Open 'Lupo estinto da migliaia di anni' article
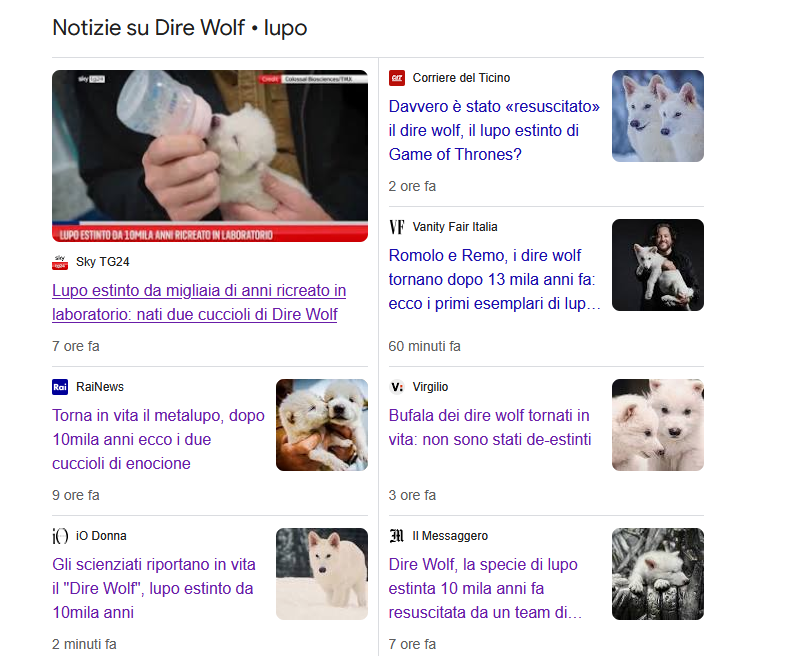The width and height of the screenshot is (789, 656). pos(198,302)
